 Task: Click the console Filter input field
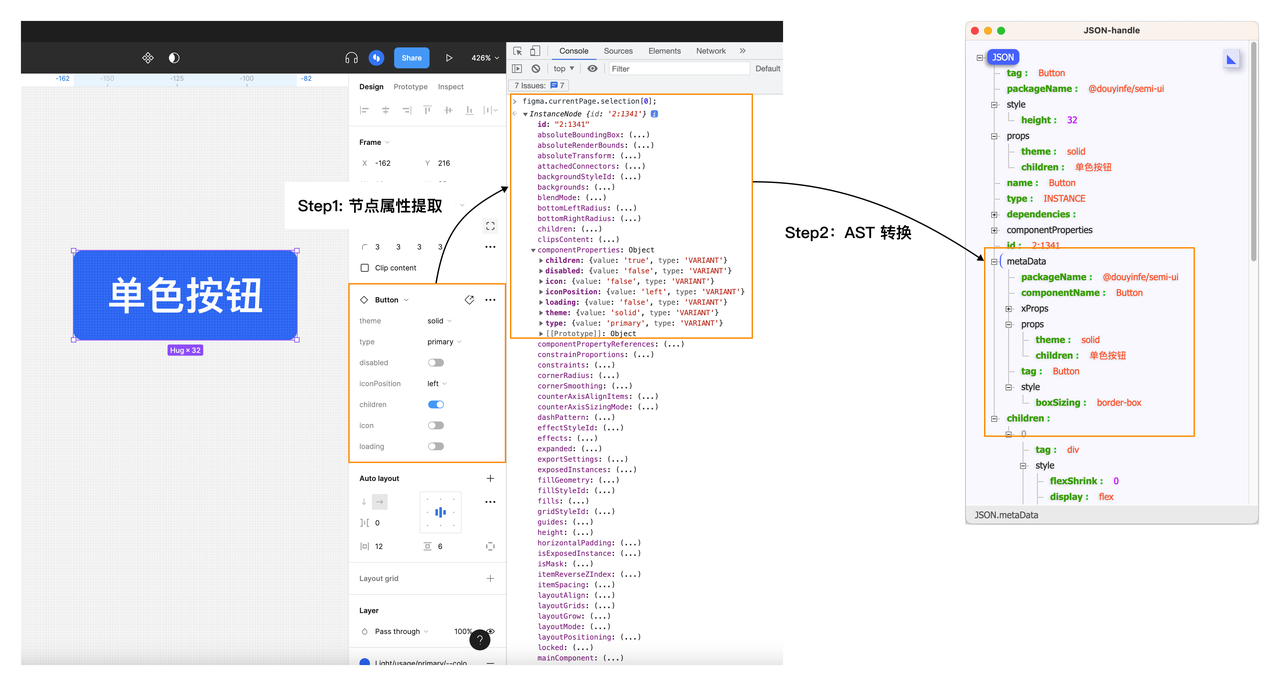[x=678, y=69]
